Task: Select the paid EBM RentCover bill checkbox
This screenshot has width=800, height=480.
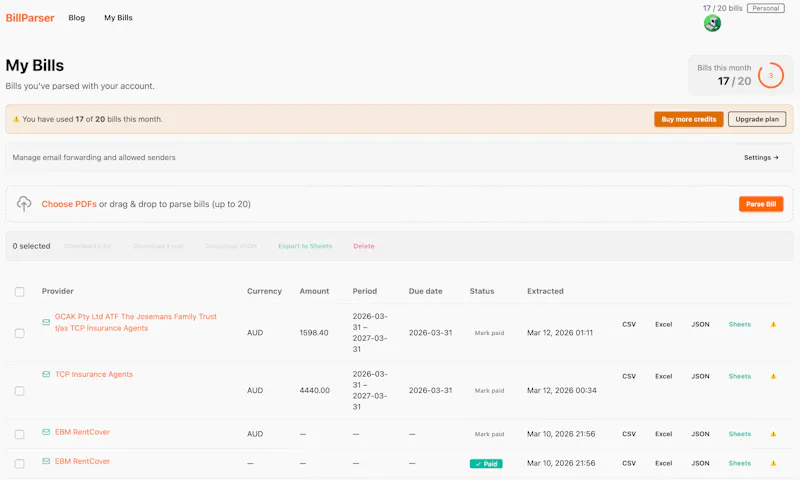Action: 19,464
